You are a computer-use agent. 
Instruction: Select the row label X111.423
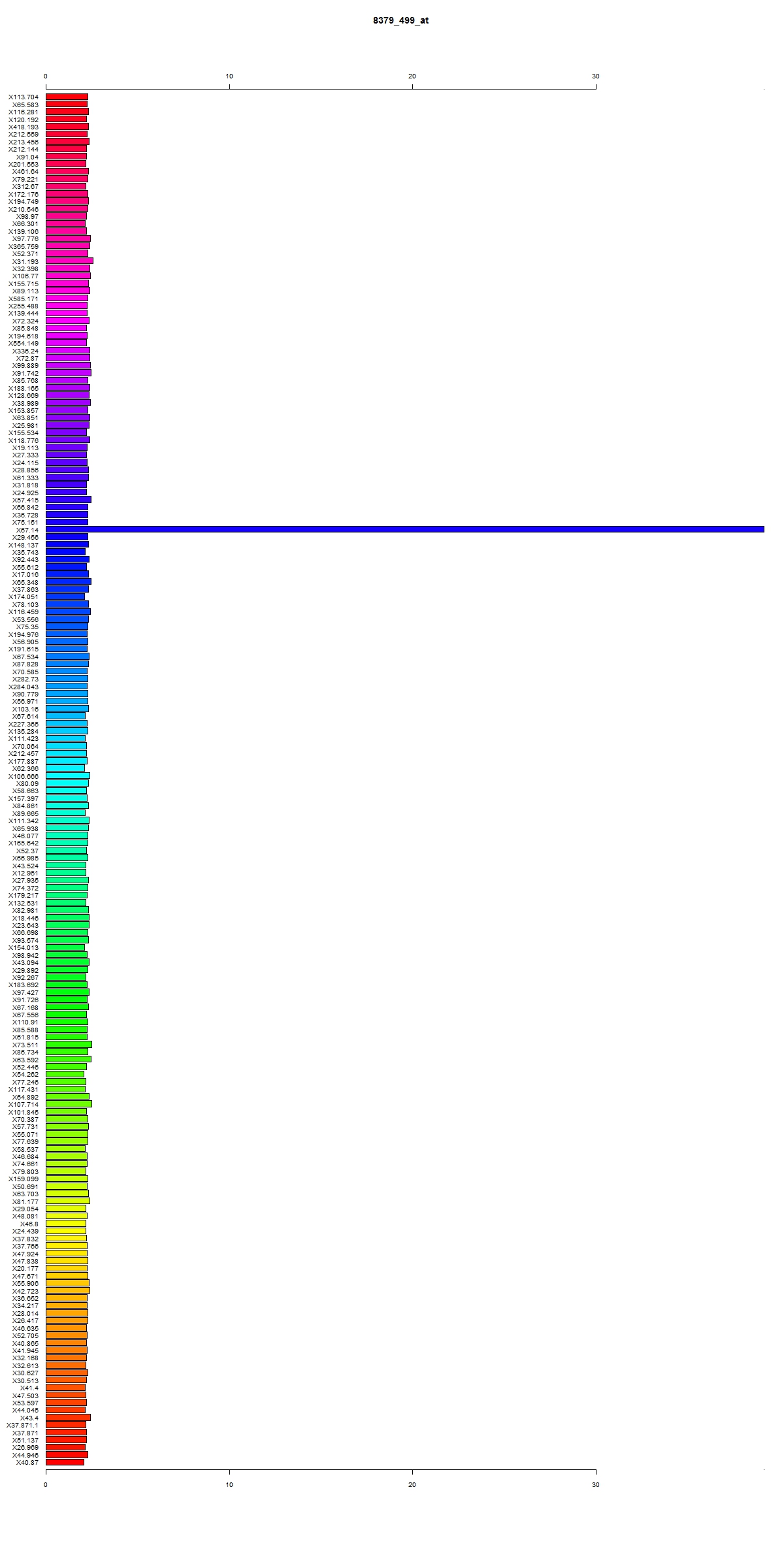(24, 738)
